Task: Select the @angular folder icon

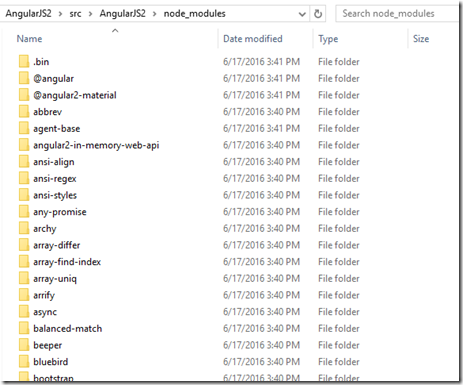Action: pos(24,78)
